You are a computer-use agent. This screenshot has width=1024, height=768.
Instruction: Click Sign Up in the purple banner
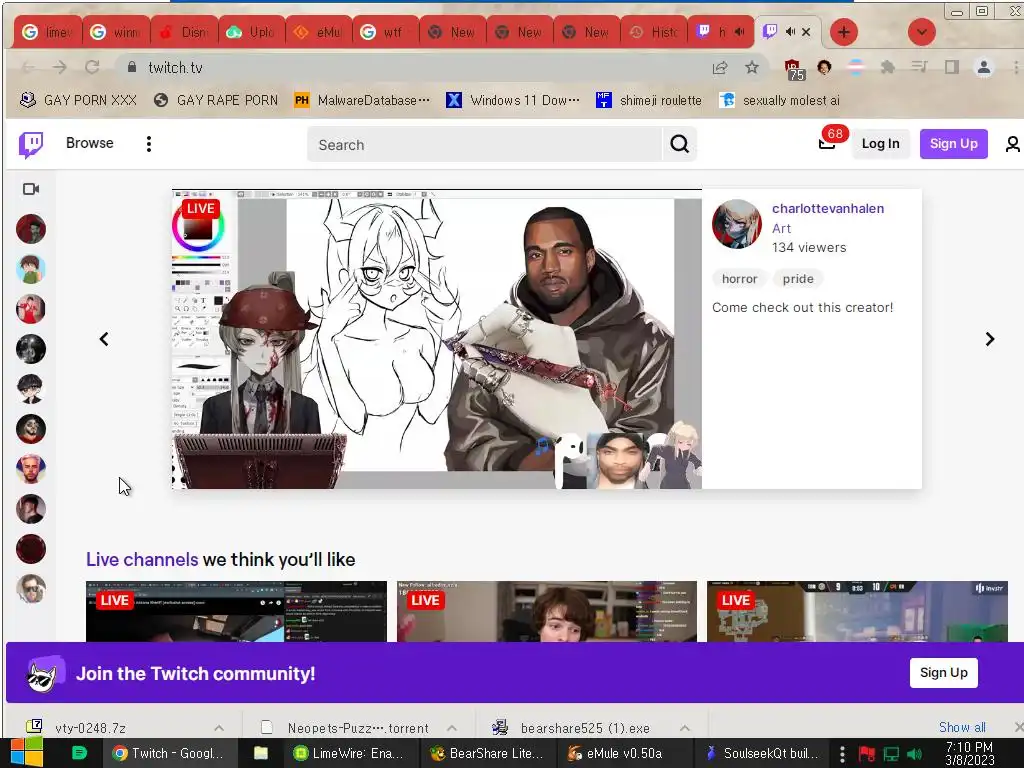point(944,673)
